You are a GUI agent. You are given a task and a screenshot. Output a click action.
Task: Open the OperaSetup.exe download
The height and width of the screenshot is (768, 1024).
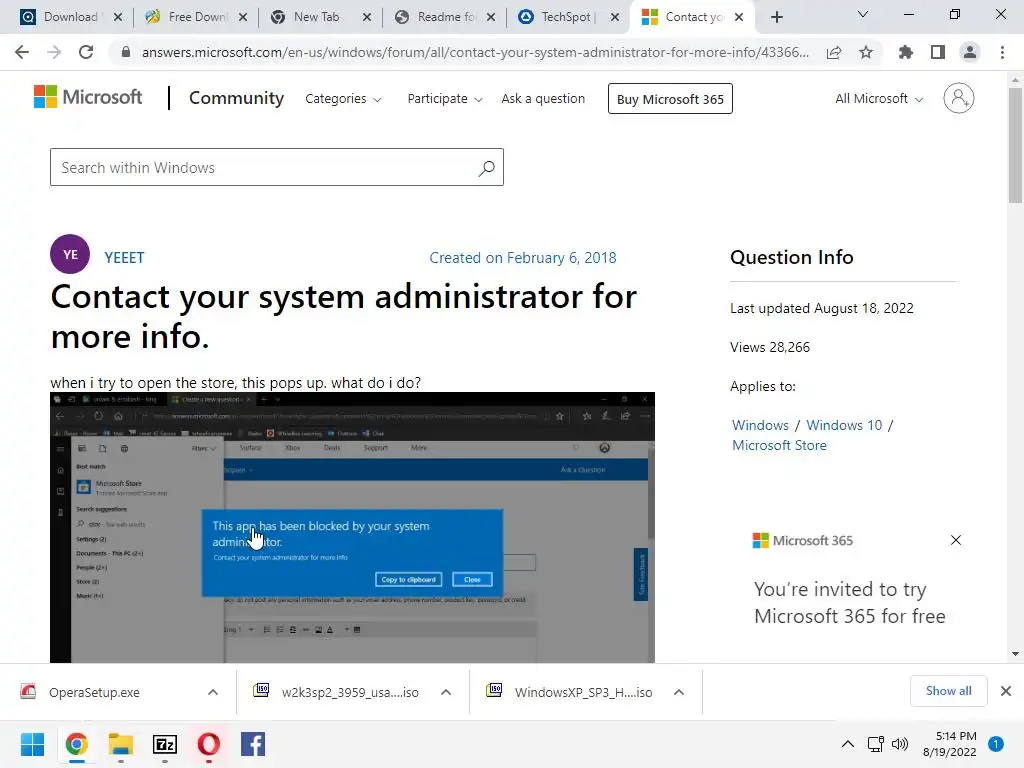click(94, 692)
